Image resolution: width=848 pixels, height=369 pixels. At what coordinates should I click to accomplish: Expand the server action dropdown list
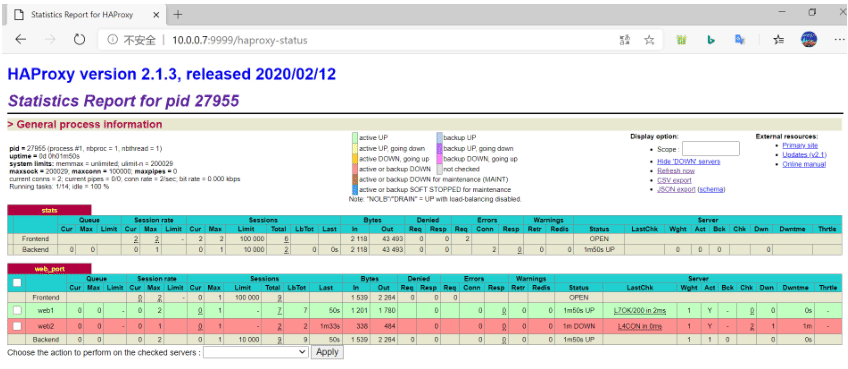256,352
